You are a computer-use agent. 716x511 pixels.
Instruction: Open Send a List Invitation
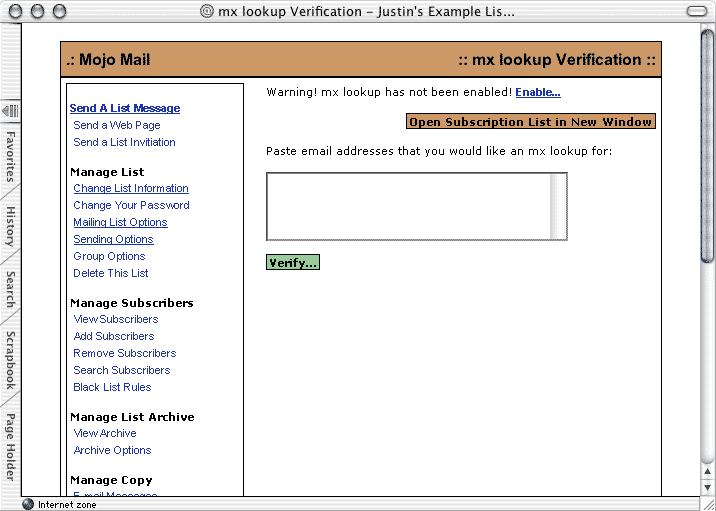[x=124, y=142]
